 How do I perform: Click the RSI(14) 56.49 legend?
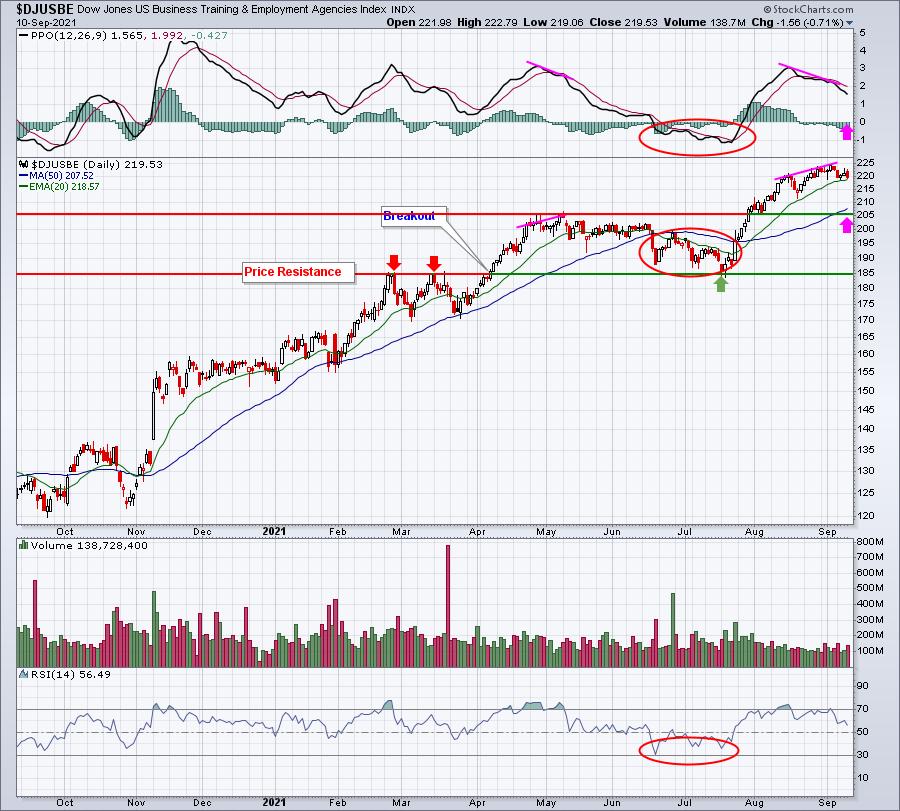pyautogui.click(x=71, y=674)
